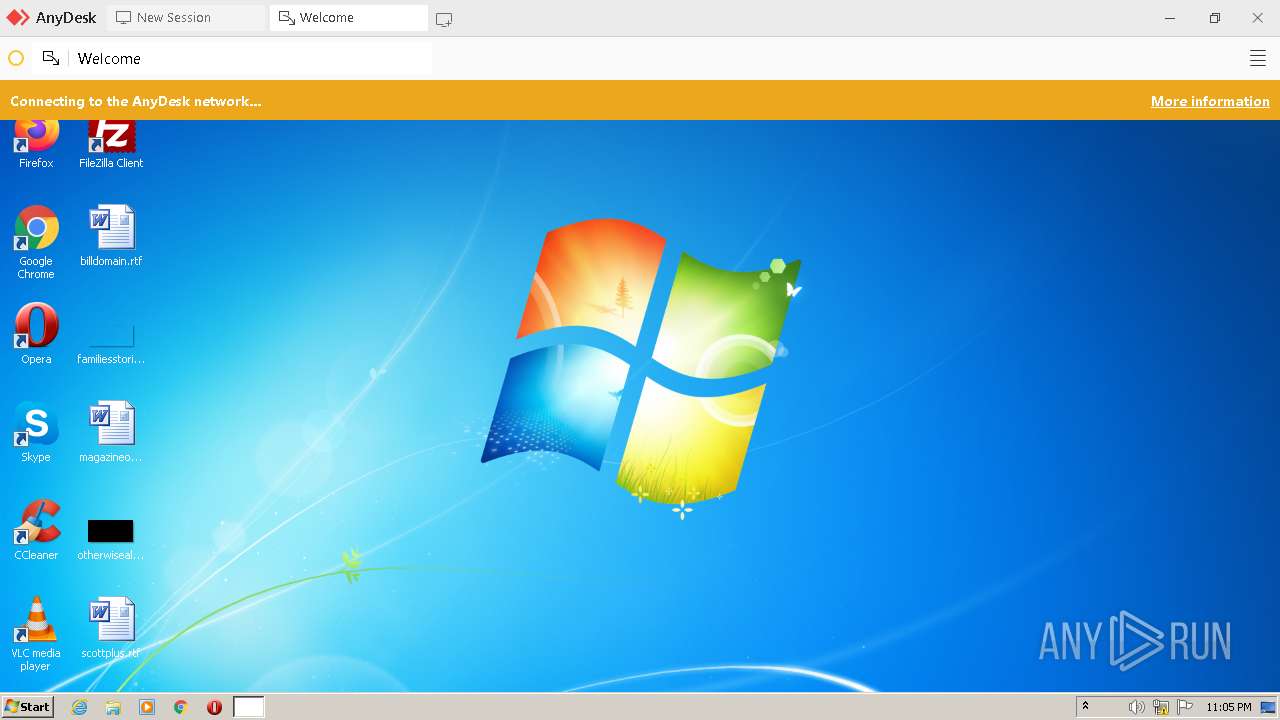The image size is (1280, 720).
Task: Open the Windows Start menu
Action: (27, 707)
